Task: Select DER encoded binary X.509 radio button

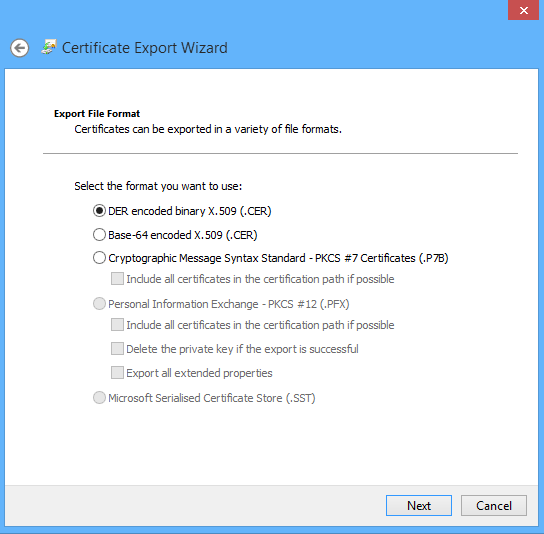Action: (x=99, y=211)
